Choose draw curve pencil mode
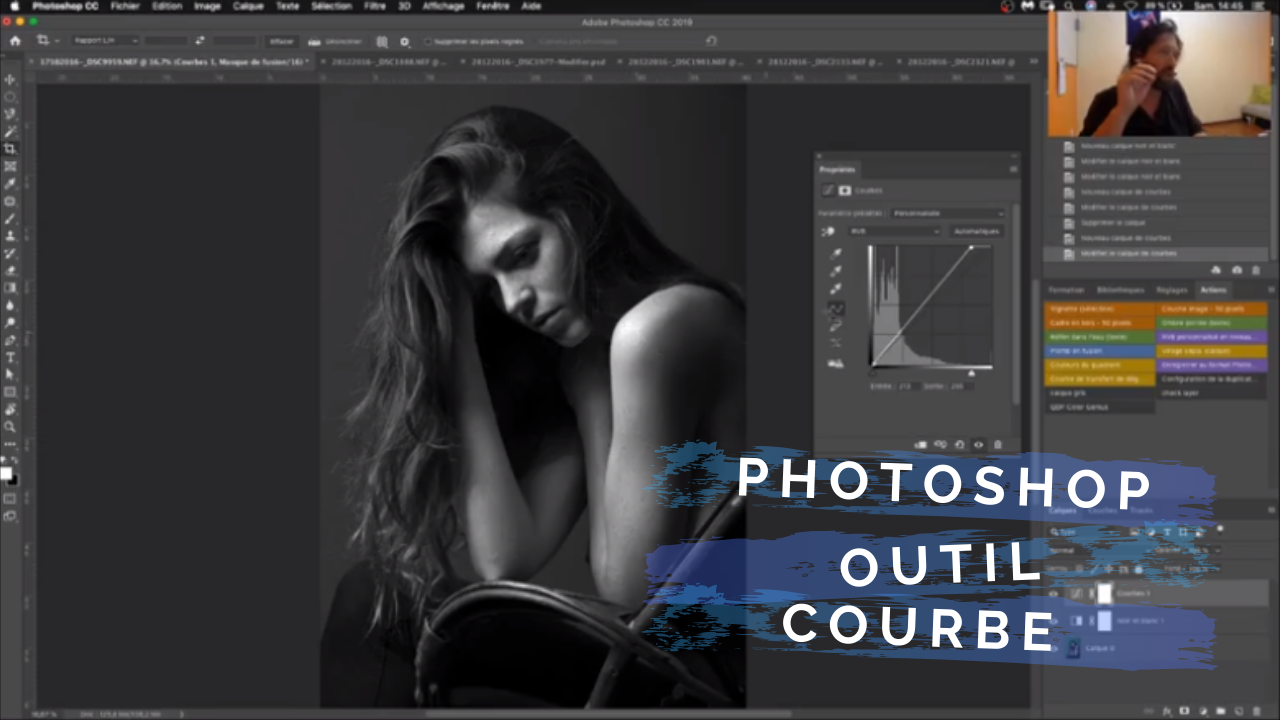Screen dimensions: 1280x720 pos(836,325)
